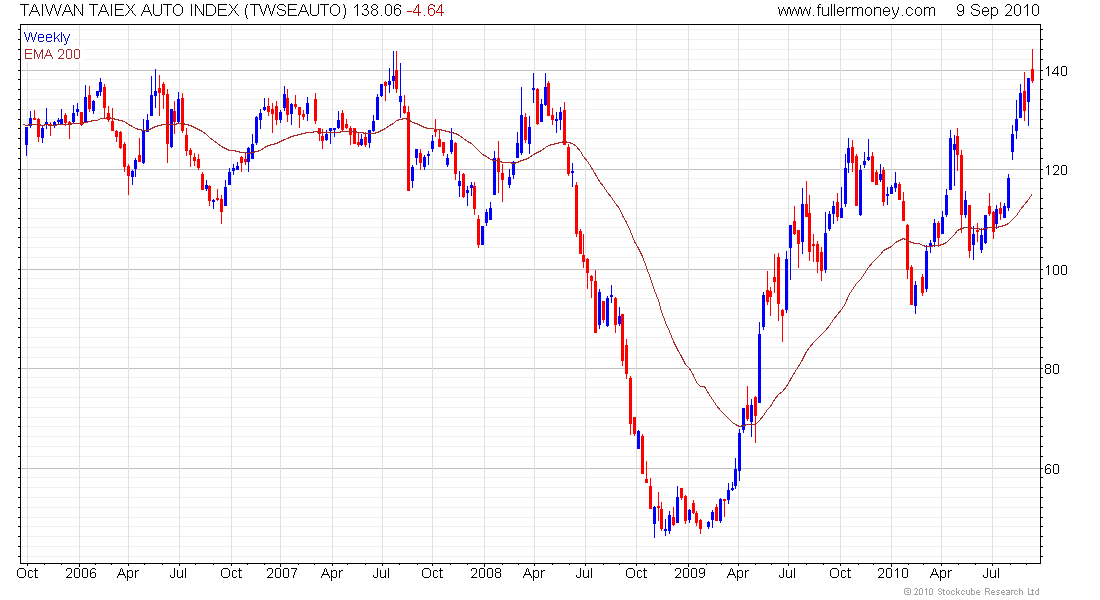Click the 'Jul' label after 2007
This screenshot has width=1100, height=600.
coord(381,573)
